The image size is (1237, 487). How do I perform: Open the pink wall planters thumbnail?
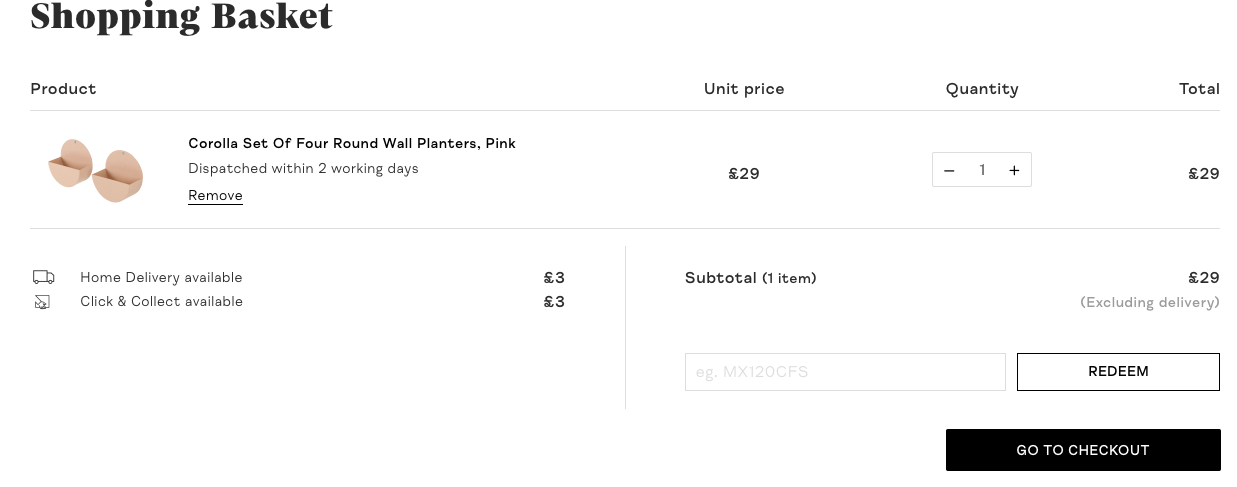pyautogui.click(x=96, y=171)
